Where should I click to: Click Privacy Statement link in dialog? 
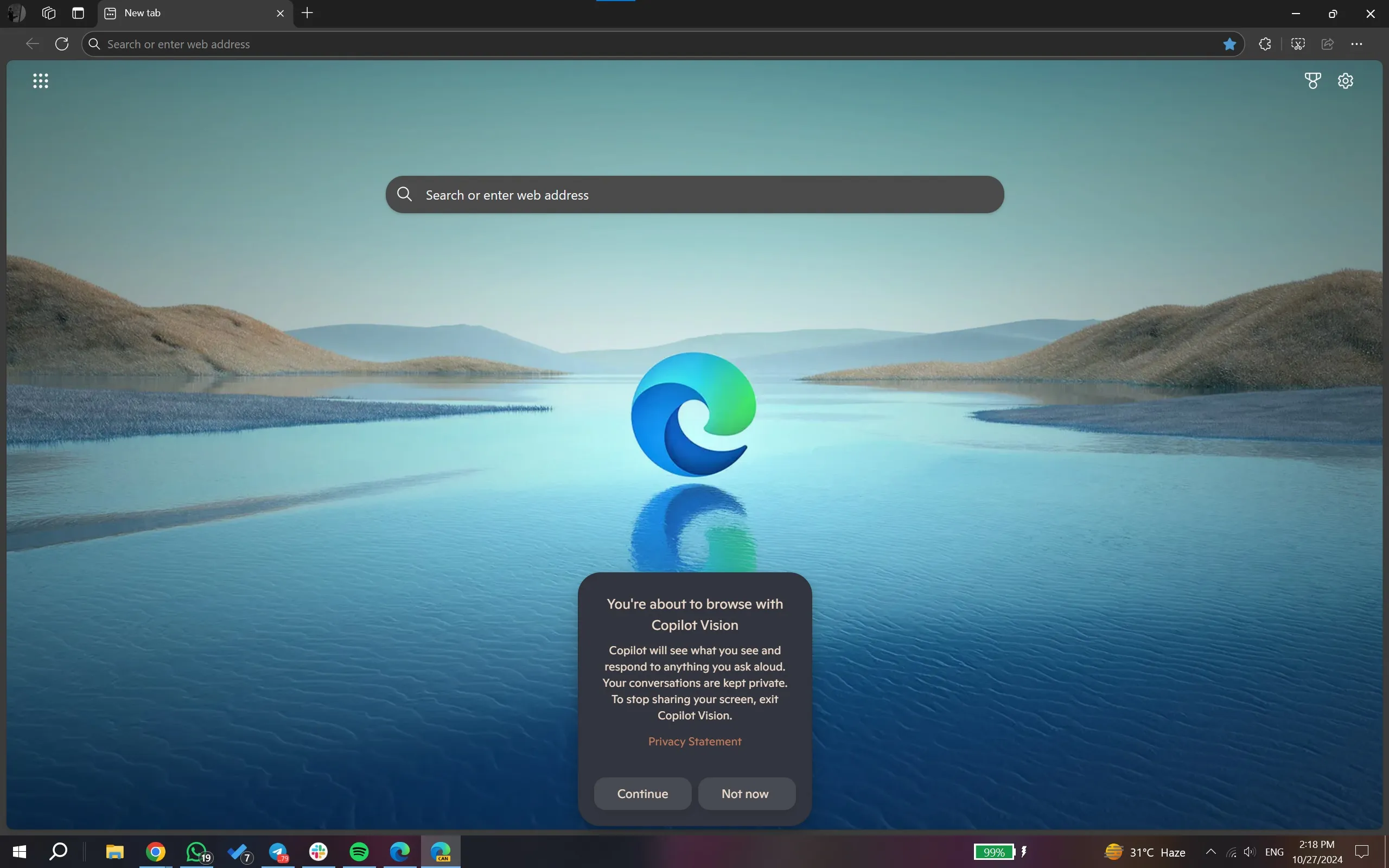694,741
